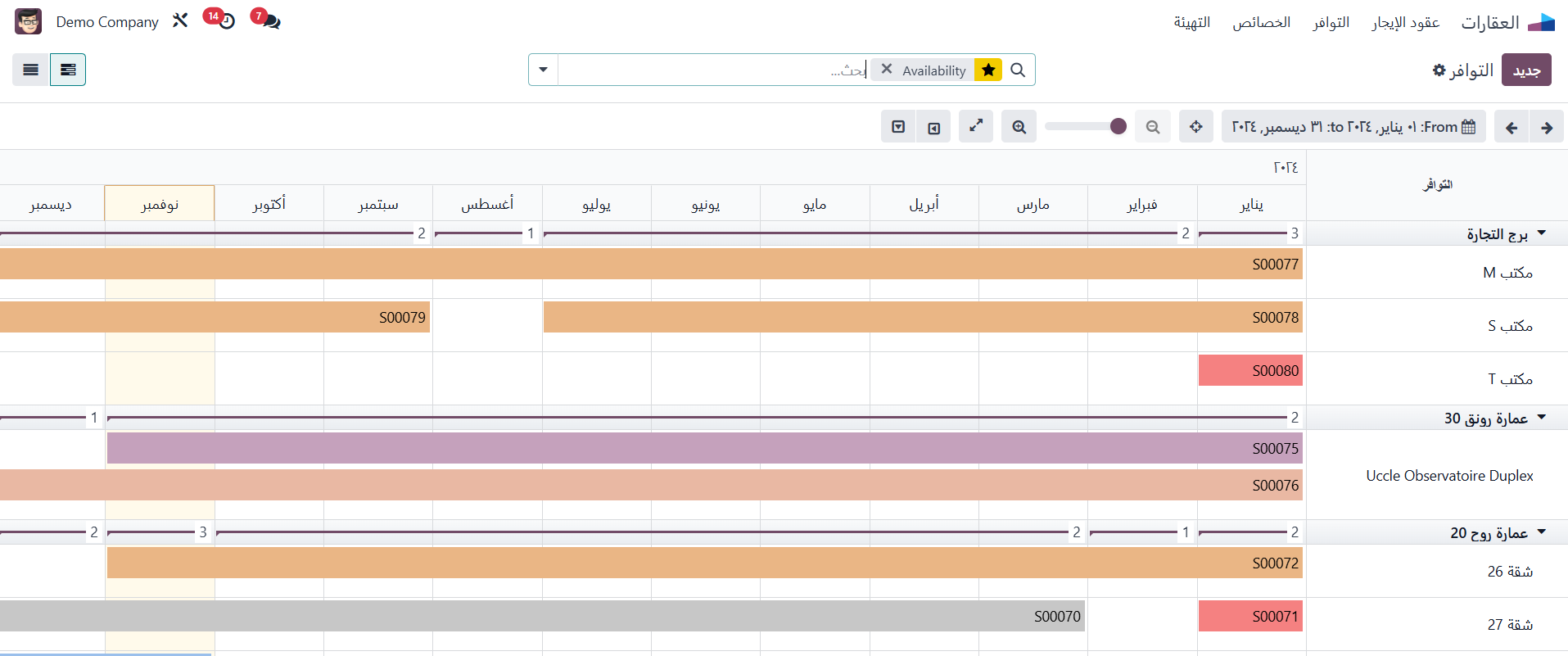Open the الخصائص menu
The image size is (1568, 656).
1261,22
